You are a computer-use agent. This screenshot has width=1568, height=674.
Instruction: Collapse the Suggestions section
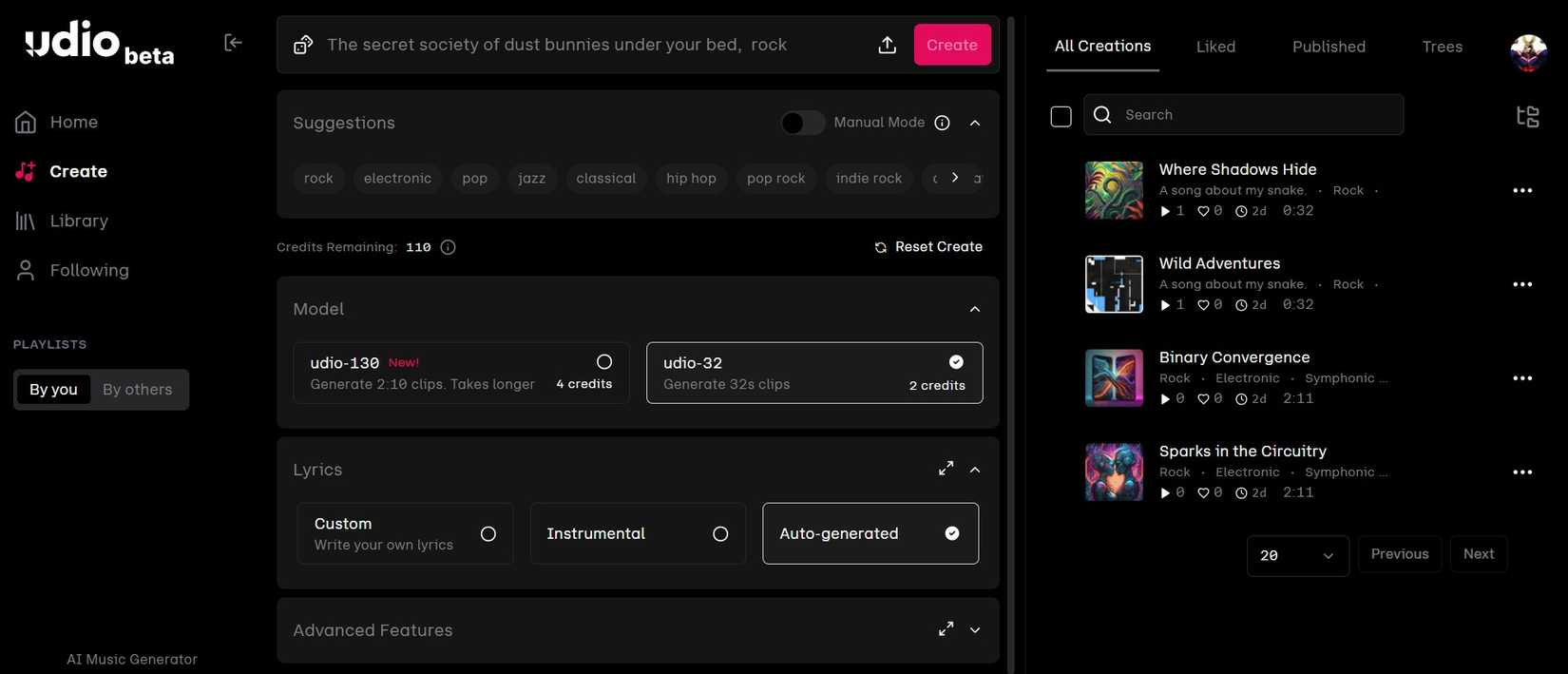coord(975,123)
